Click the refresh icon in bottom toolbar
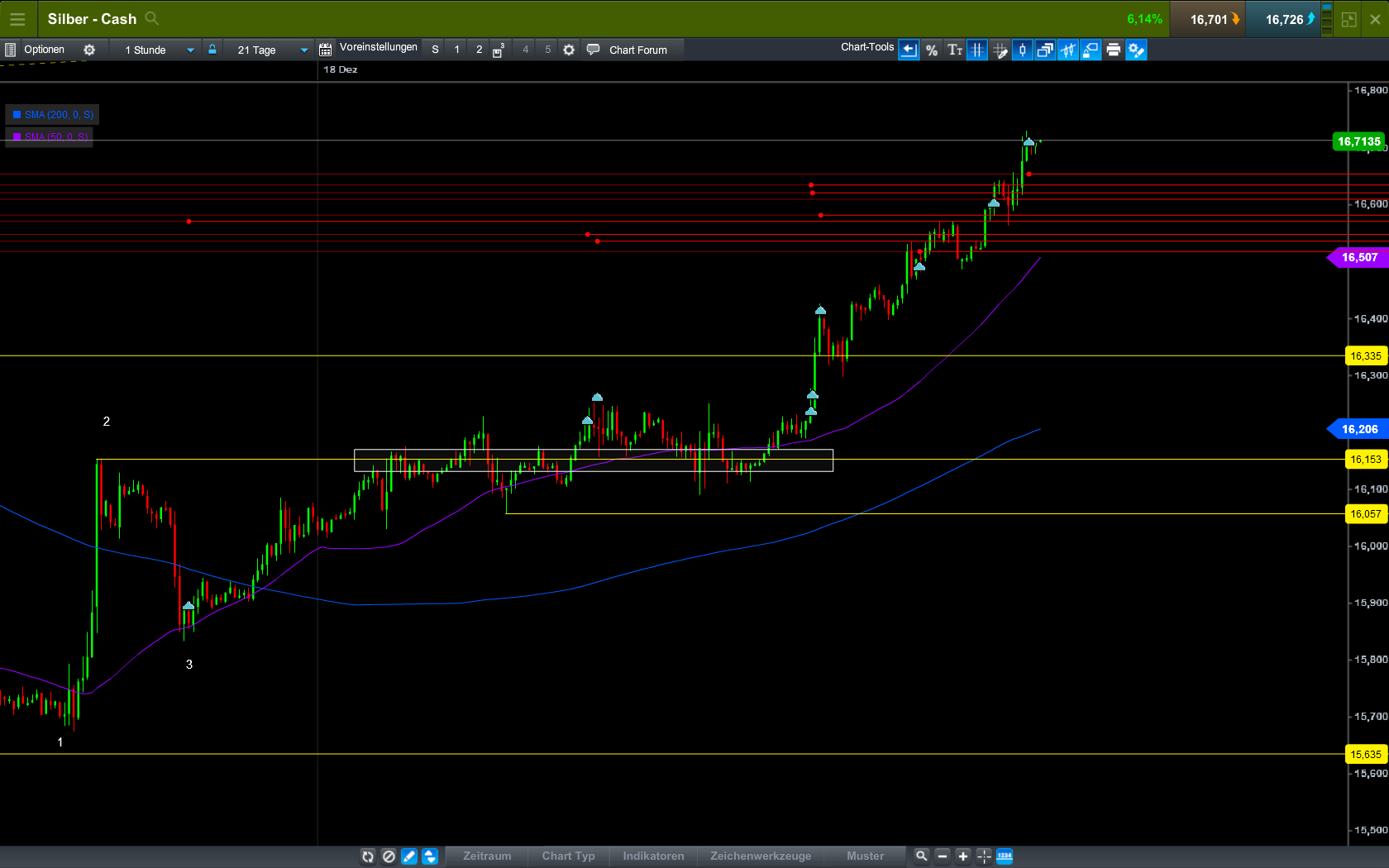Image resolution: width=1389 pixels, height=868 pixels. (367, 856)
